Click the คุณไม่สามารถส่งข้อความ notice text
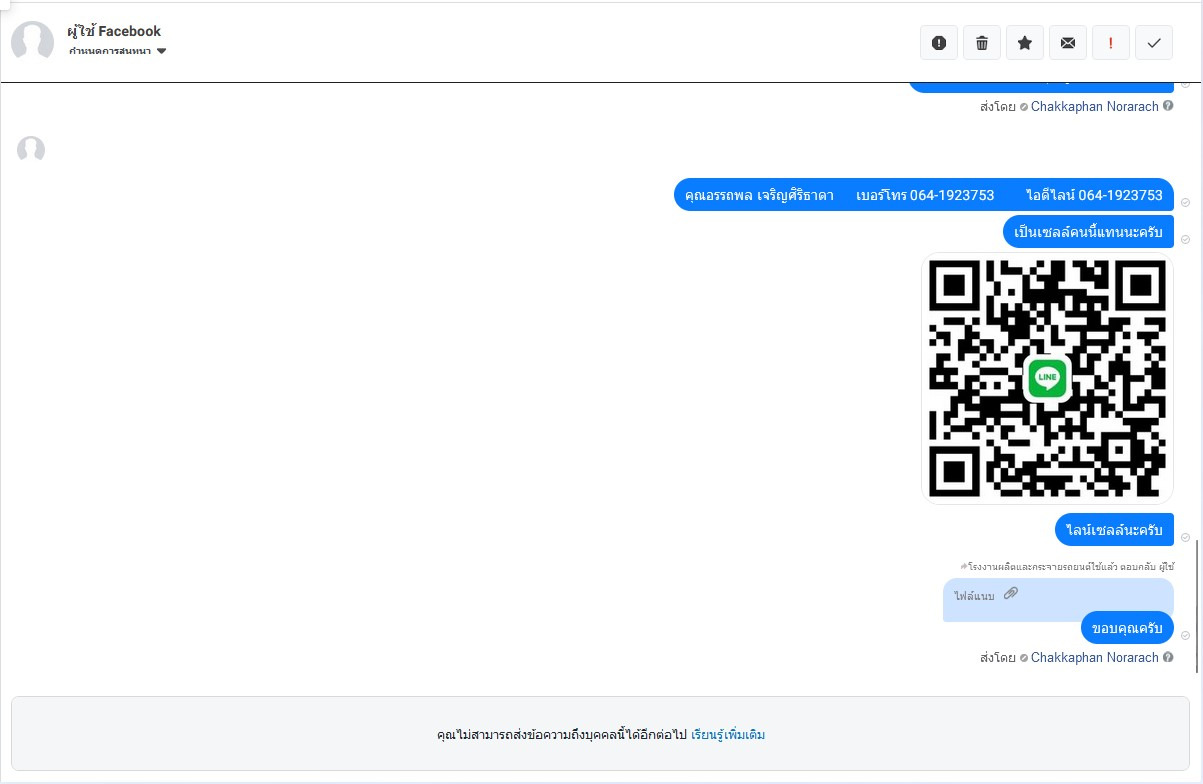 coord(562,734)
